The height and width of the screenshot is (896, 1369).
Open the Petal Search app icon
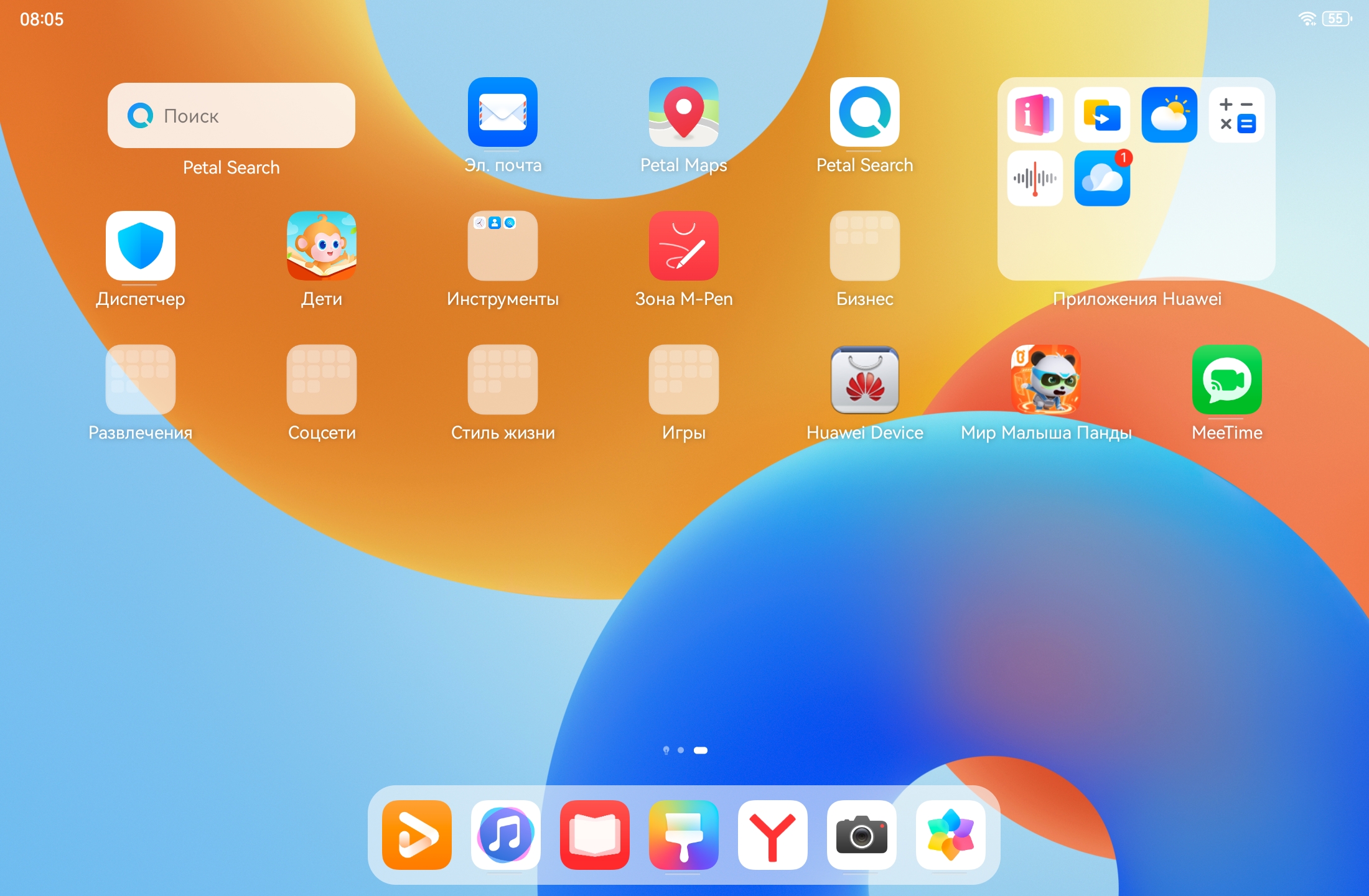tap(865, 112)
